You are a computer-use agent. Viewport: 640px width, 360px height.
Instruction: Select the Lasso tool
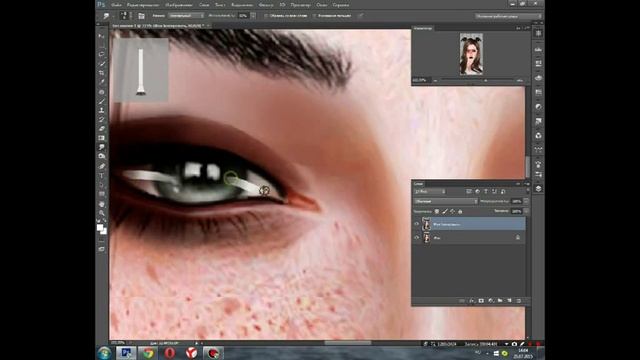(101, 54)
